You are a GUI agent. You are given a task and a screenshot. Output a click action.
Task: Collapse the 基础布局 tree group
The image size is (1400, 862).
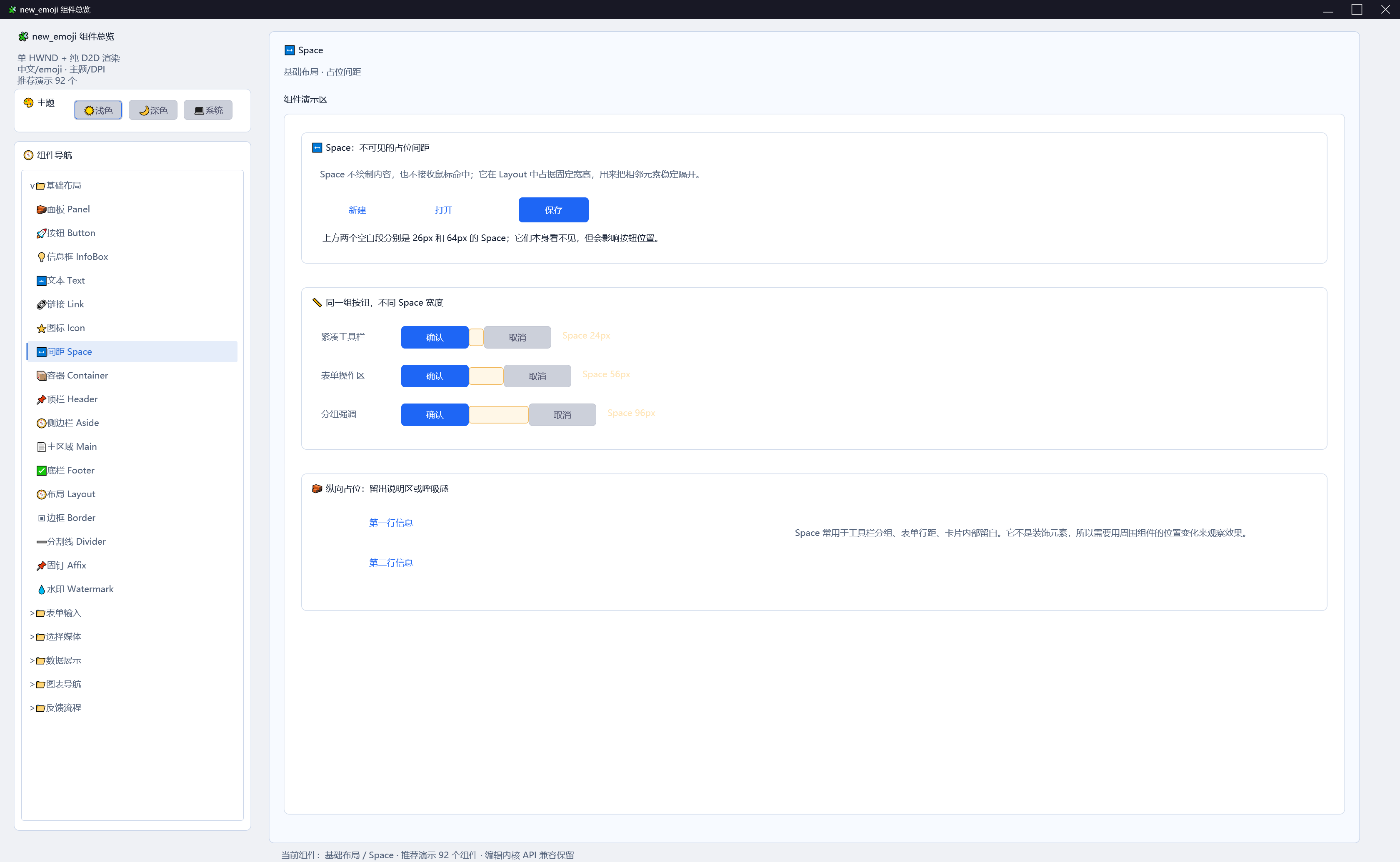click(32, 186)
